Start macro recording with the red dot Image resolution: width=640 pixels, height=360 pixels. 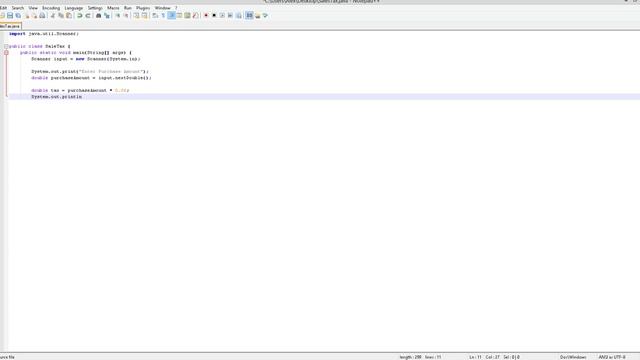click(x=206, y=16)
